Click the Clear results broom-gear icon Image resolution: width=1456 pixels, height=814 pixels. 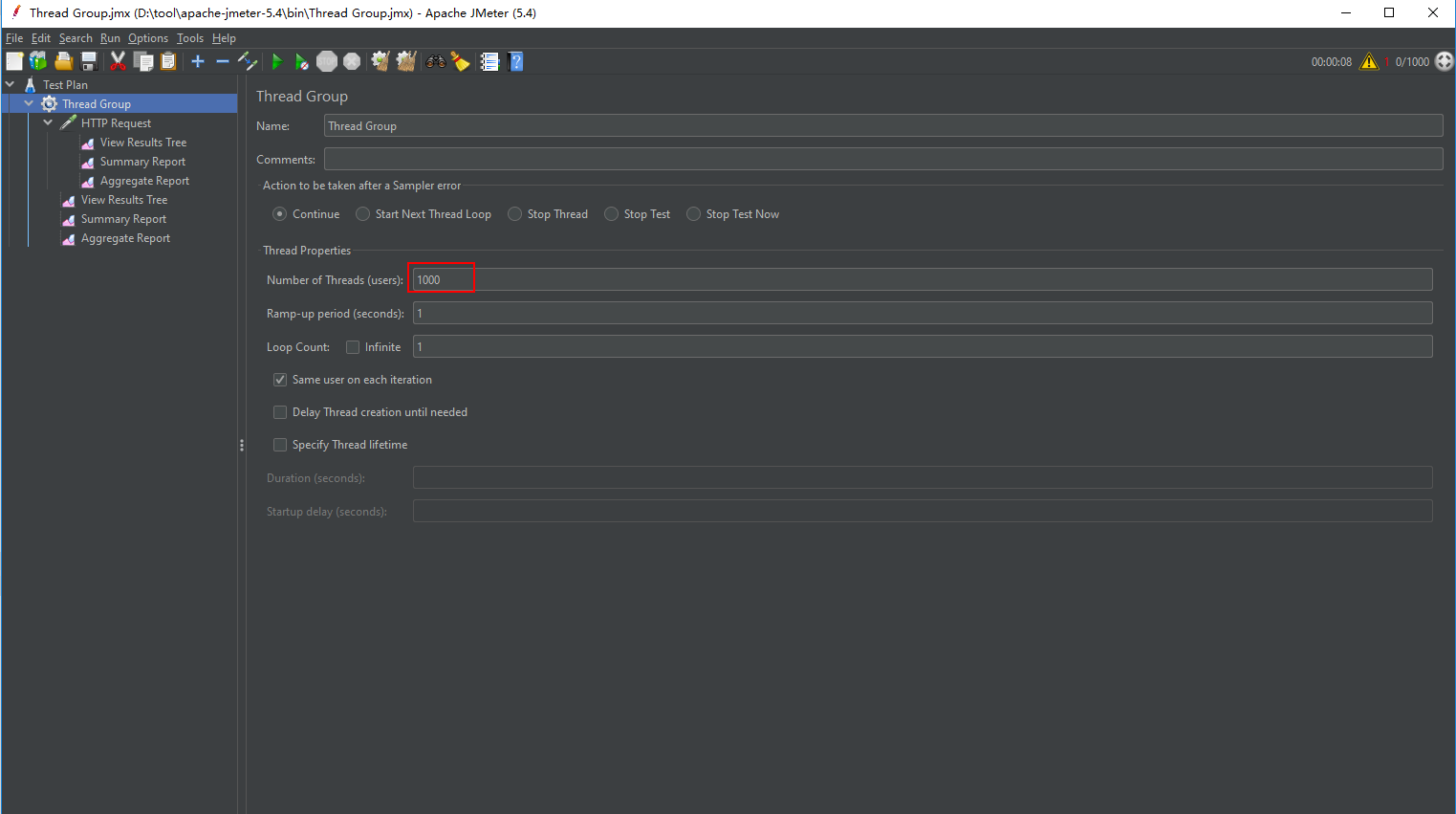[380, 61]
